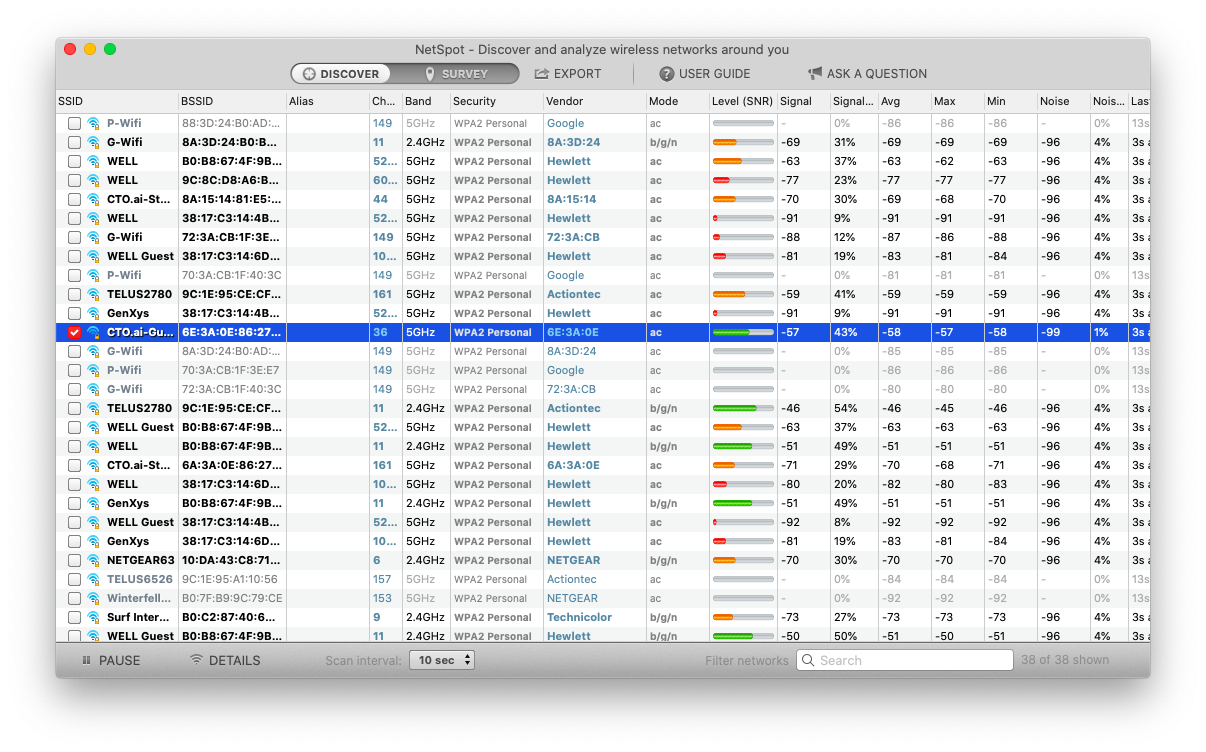Tick checkbox of WELL with BSSID 9C:8C:D8:A6:B
The width and height of the screenshot is (1206, 752).
[x=74, y=180]
